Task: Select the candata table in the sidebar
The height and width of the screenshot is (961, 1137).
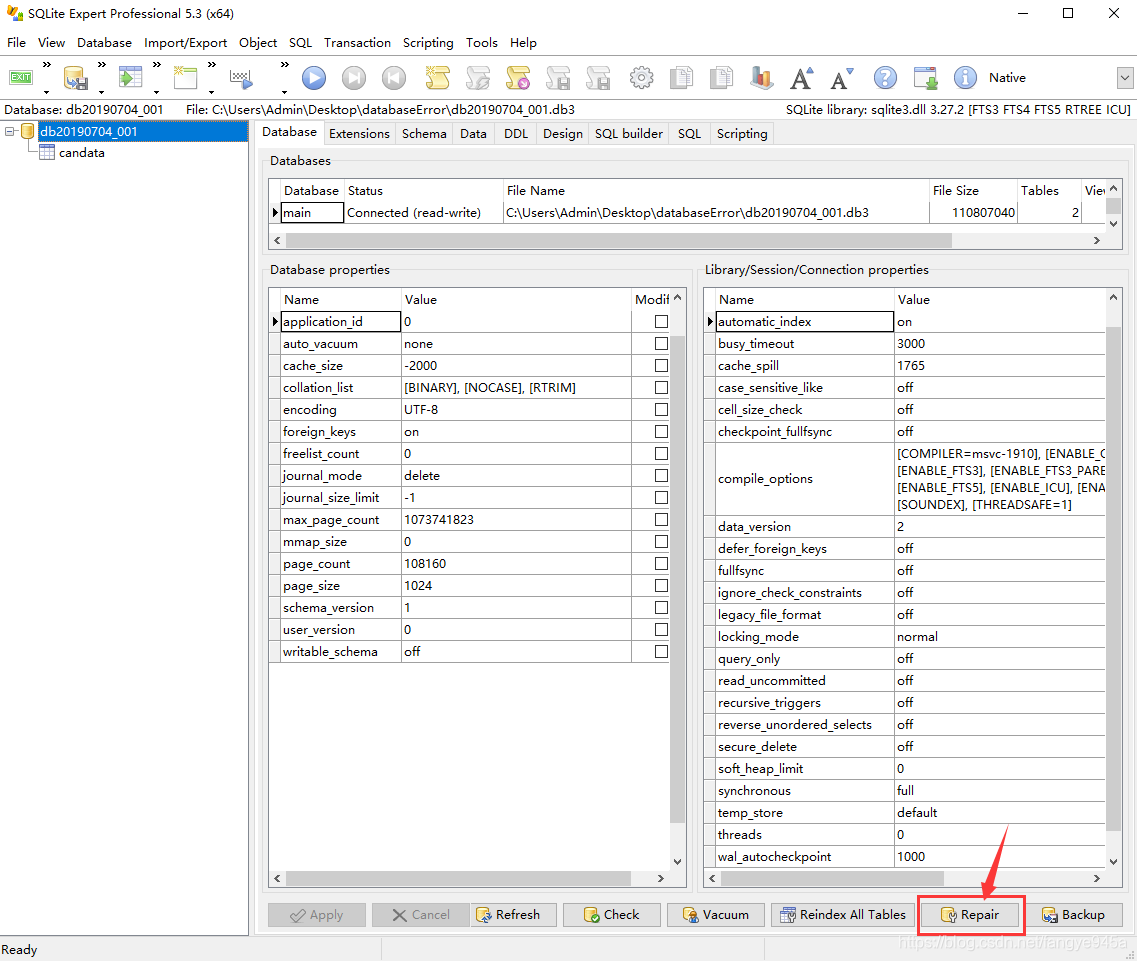Action: pyautogui.click(x=80, y=152)
